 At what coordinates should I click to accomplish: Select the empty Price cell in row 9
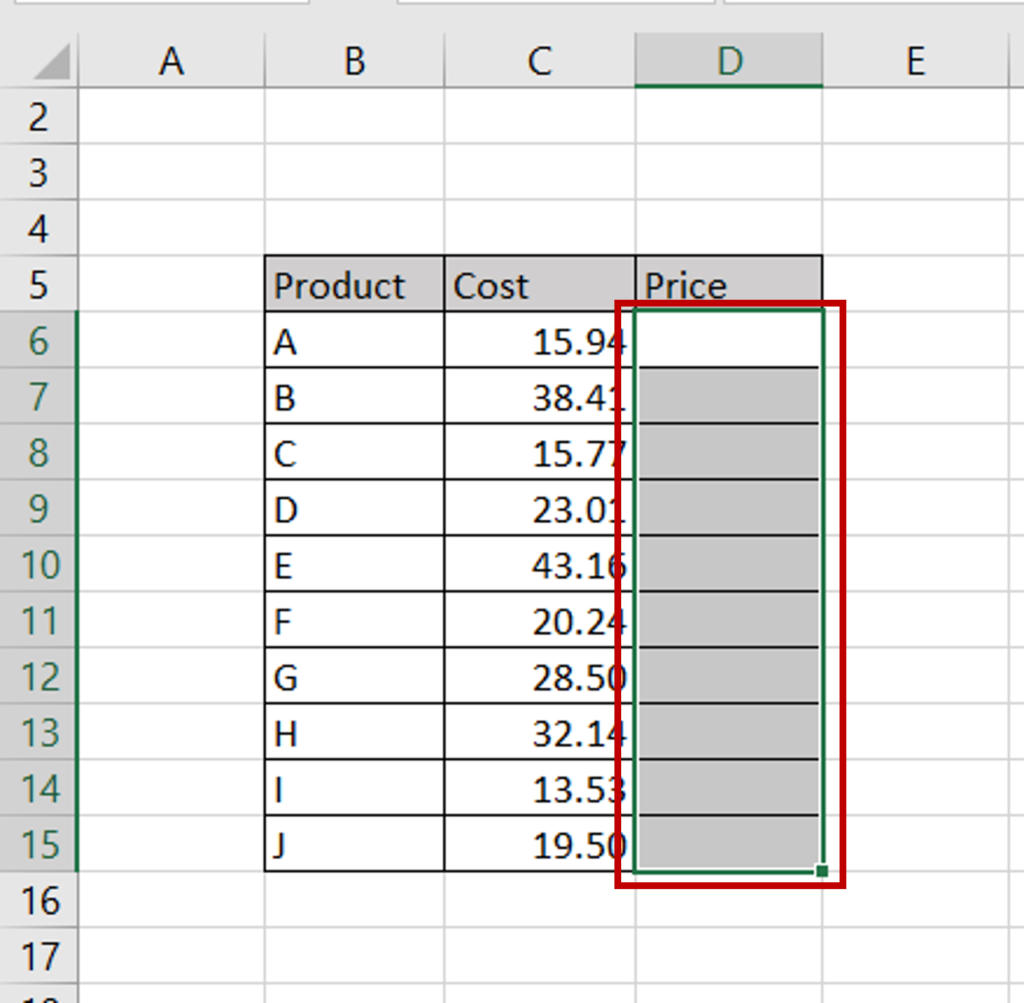click(x=729, y=508)
